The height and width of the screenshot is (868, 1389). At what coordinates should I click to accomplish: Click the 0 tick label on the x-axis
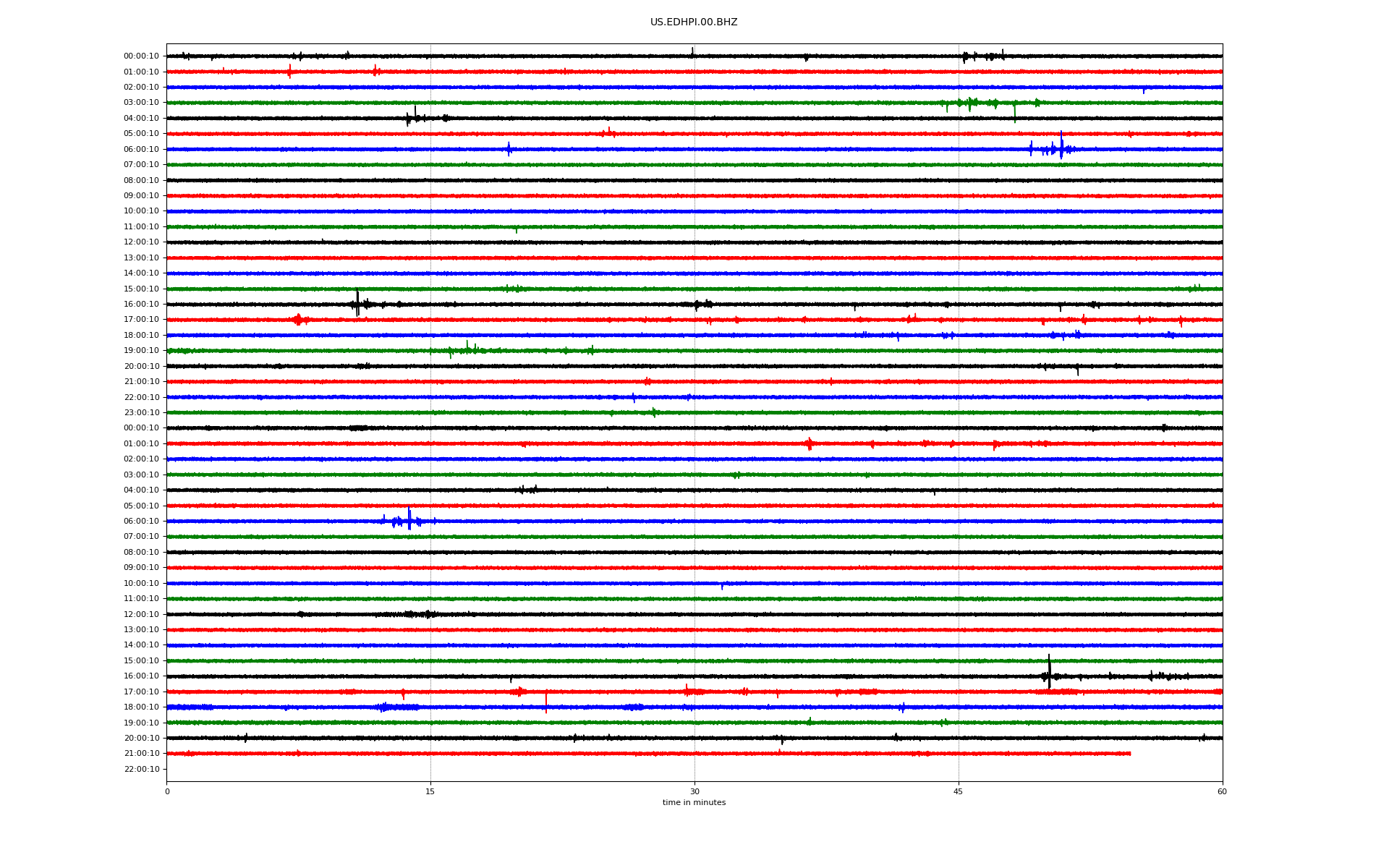(x=167, y=791)
